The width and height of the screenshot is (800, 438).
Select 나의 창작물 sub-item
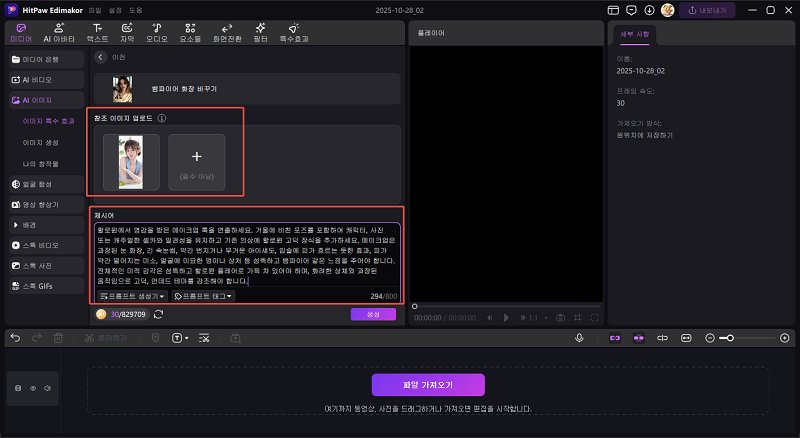point(40,164)
